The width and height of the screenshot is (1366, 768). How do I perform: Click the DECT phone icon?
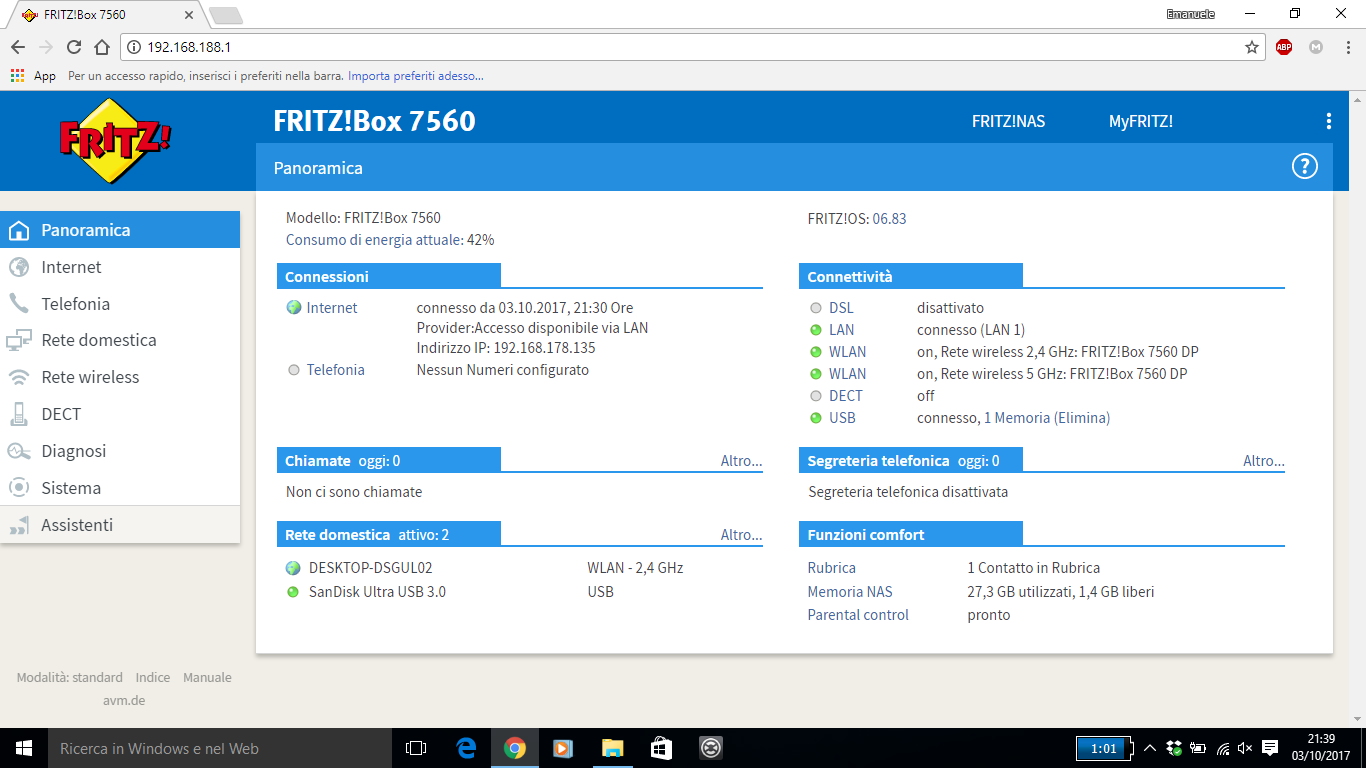(x=18, y=414)
